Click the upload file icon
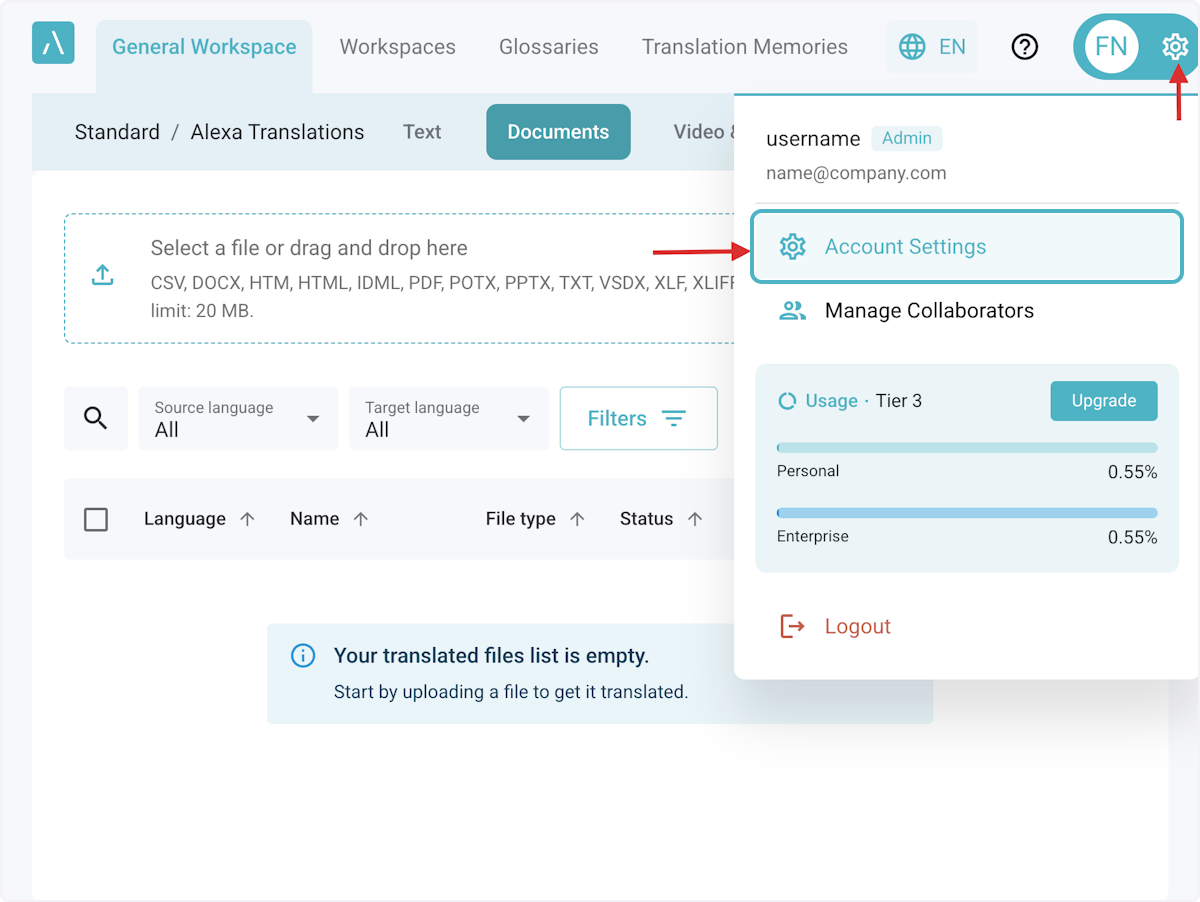 click(x=102, y=276)
